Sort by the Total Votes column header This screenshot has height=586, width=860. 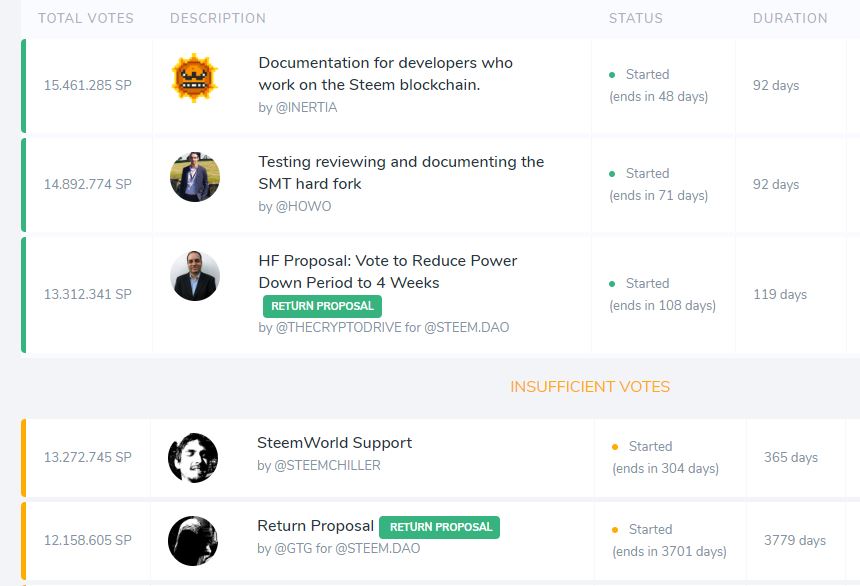coord(86,18)
